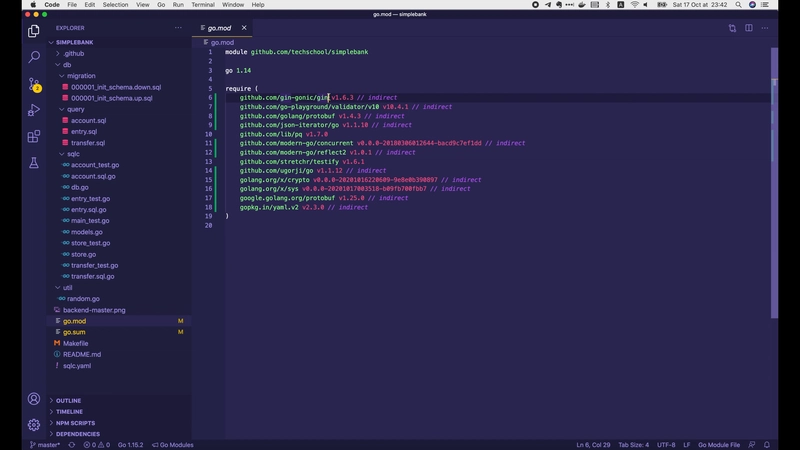Click the notifications bell in status bar
Viewport: 800px width, 450px height.
[766, 444]
